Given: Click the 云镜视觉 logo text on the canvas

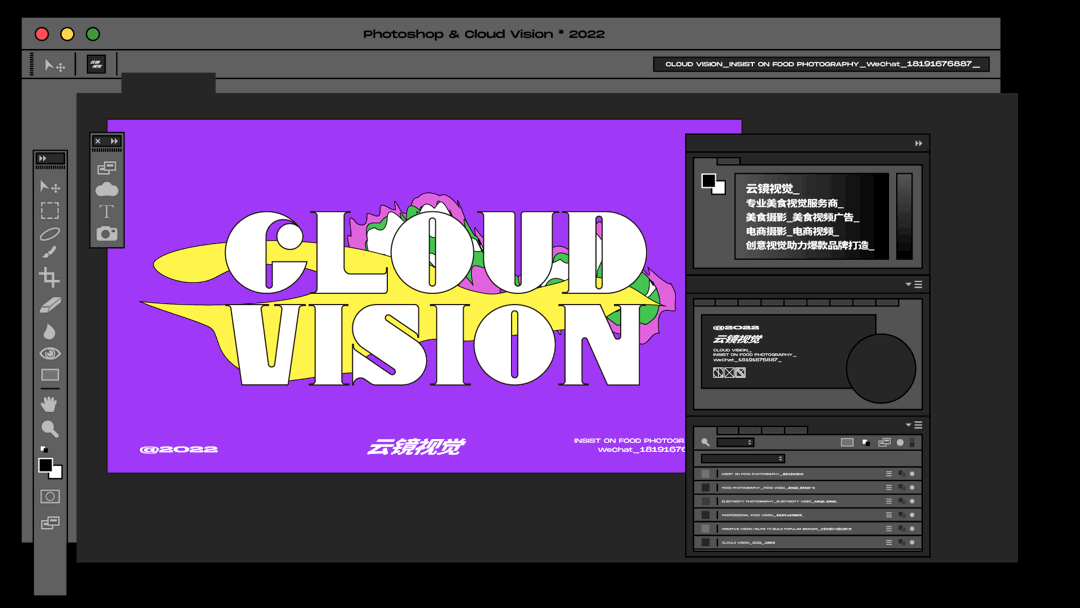Looking at the screenshot, I should (x=416, y=447).
